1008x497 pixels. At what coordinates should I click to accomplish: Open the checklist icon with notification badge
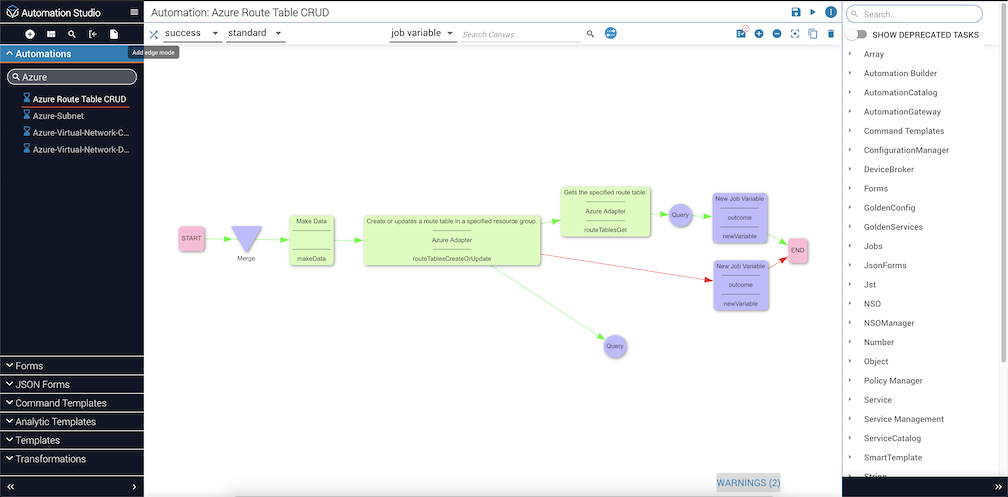[741, 33]
